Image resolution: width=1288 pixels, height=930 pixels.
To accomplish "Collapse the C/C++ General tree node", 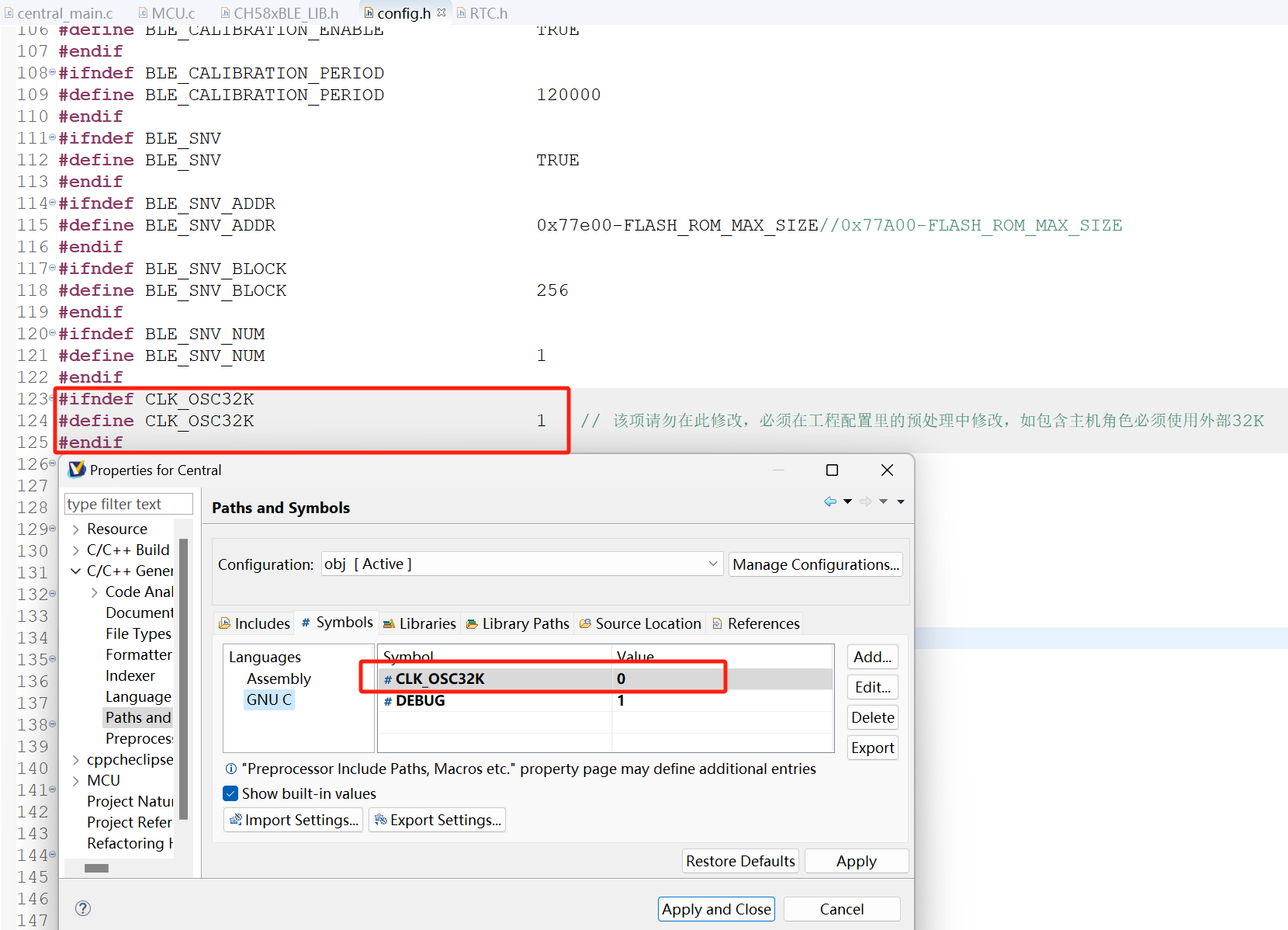I will pos(76,571).
